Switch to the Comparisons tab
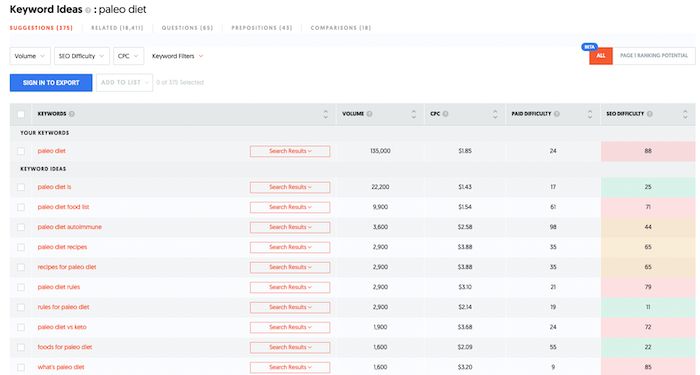This screenshot has width=700, height=375. click(x=341, y=28)
